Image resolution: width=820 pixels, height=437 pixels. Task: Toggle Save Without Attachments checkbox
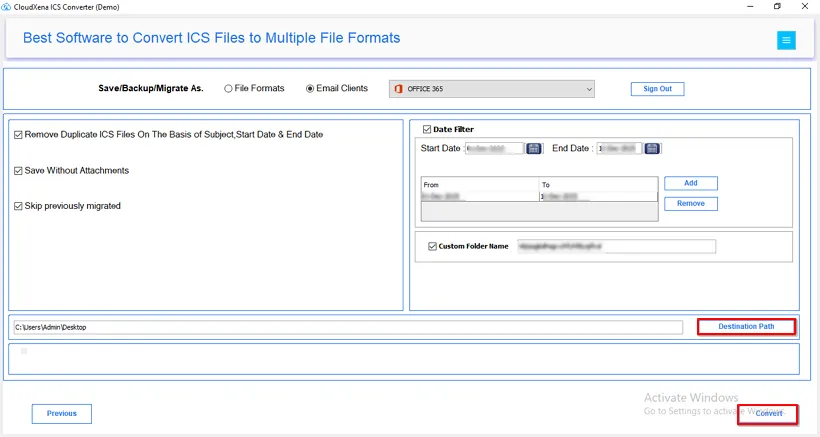(x=18, y=171)
